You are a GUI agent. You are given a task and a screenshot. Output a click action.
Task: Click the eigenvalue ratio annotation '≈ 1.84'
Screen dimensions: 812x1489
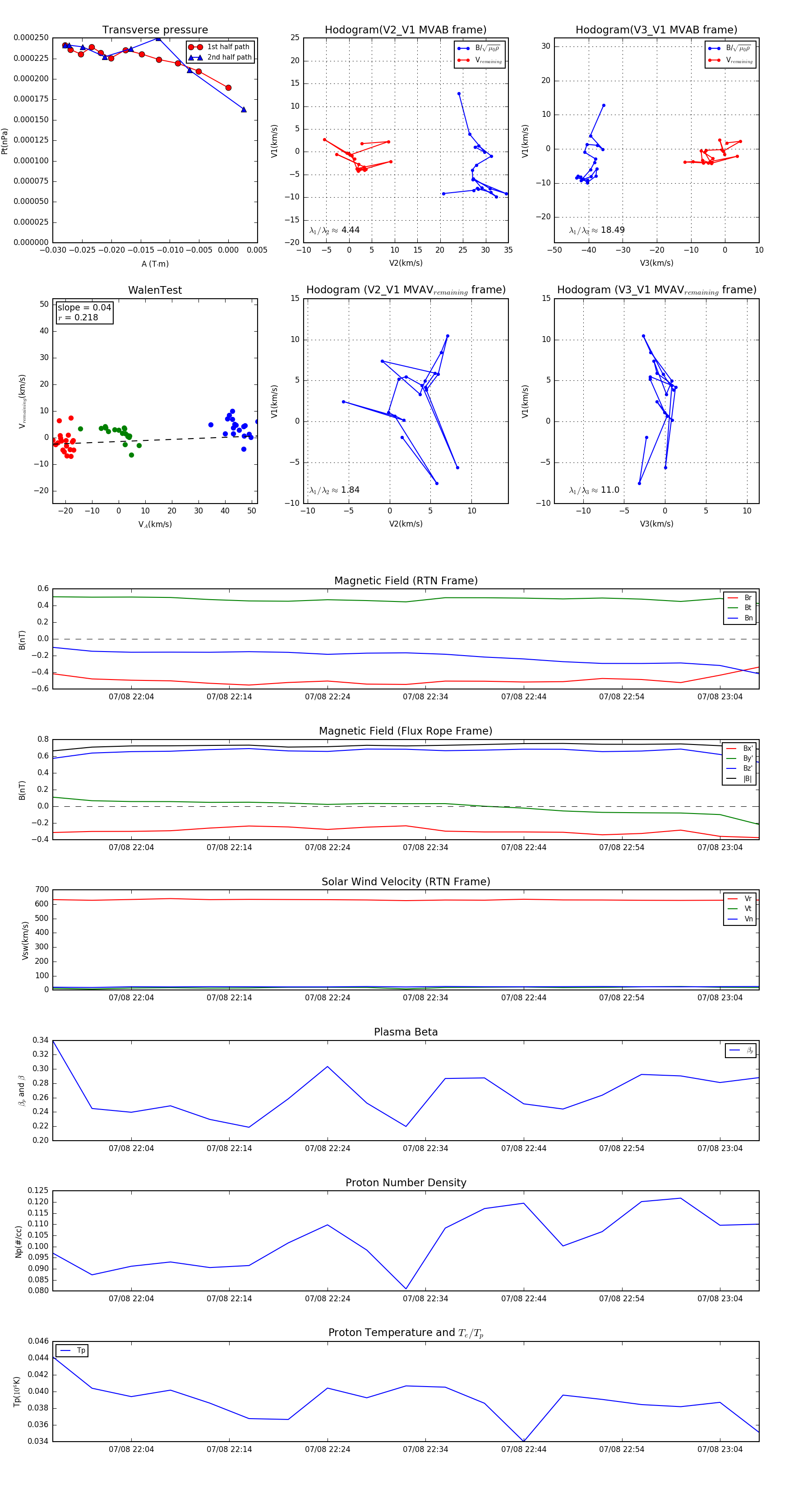tap(335, 490)
